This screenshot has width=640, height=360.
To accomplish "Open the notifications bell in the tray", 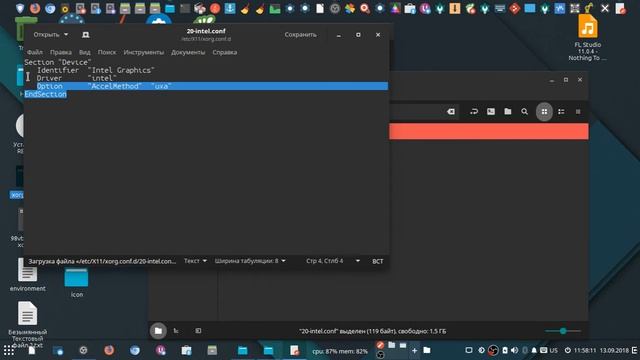I will [x=534, y=350].
